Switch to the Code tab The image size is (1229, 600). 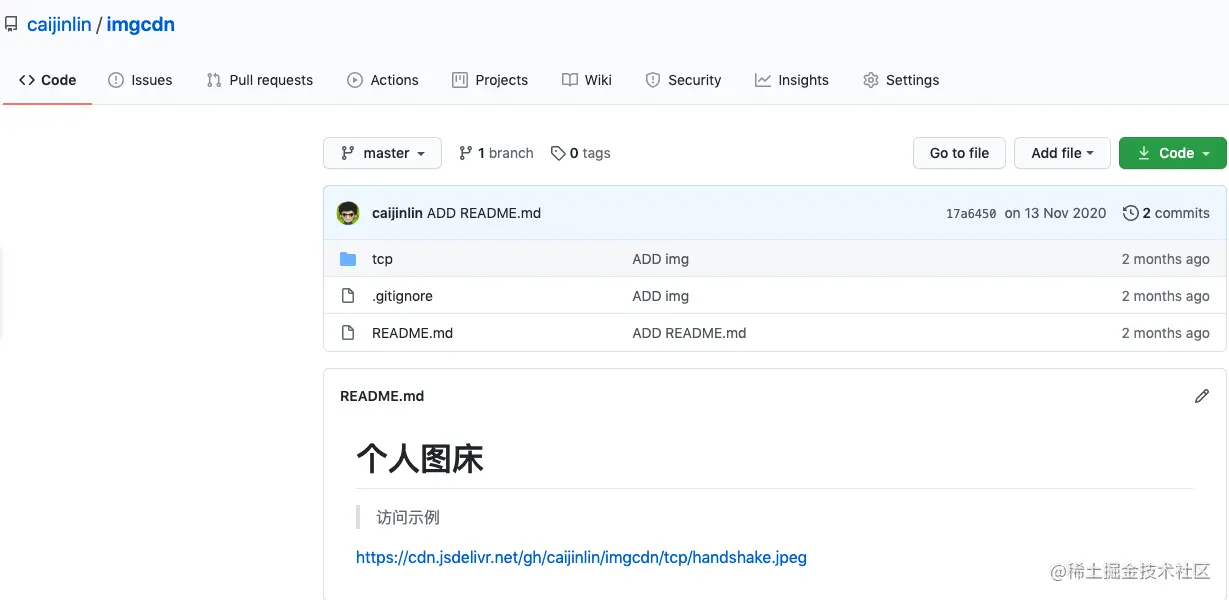tap(47, 80)
